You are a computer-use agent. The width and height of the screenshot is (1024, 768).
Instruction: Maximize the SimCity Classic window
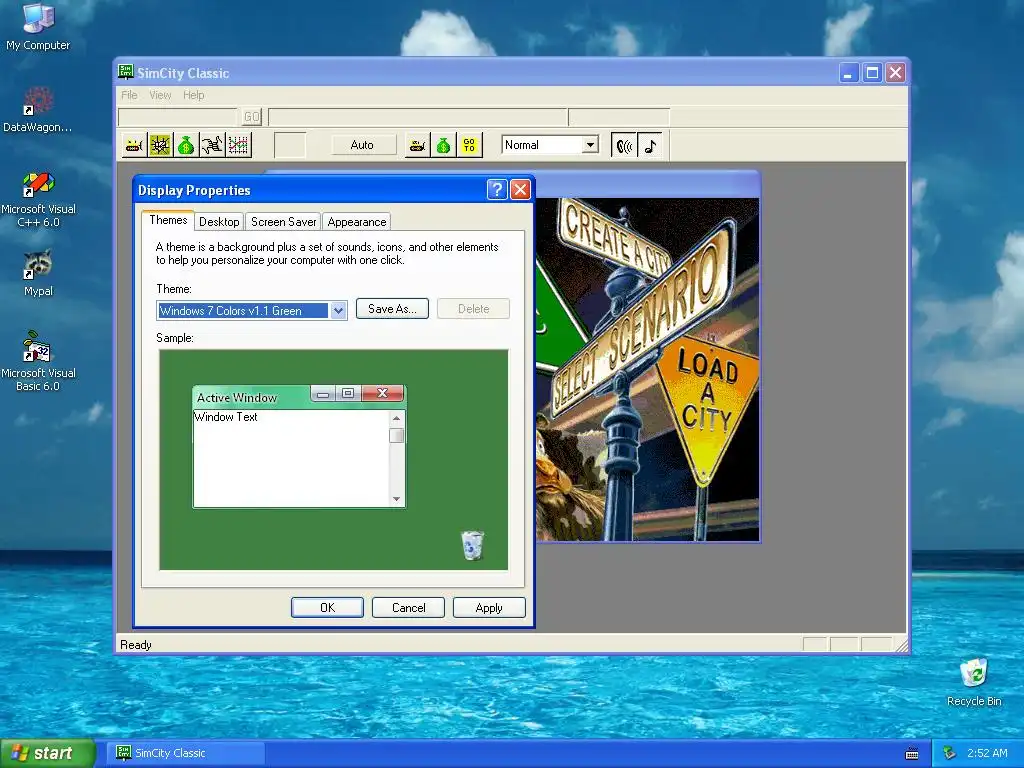tap(872, 72)
